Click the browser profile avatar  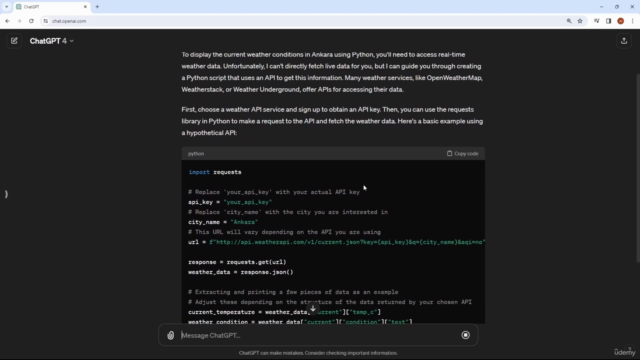point(620,21)
